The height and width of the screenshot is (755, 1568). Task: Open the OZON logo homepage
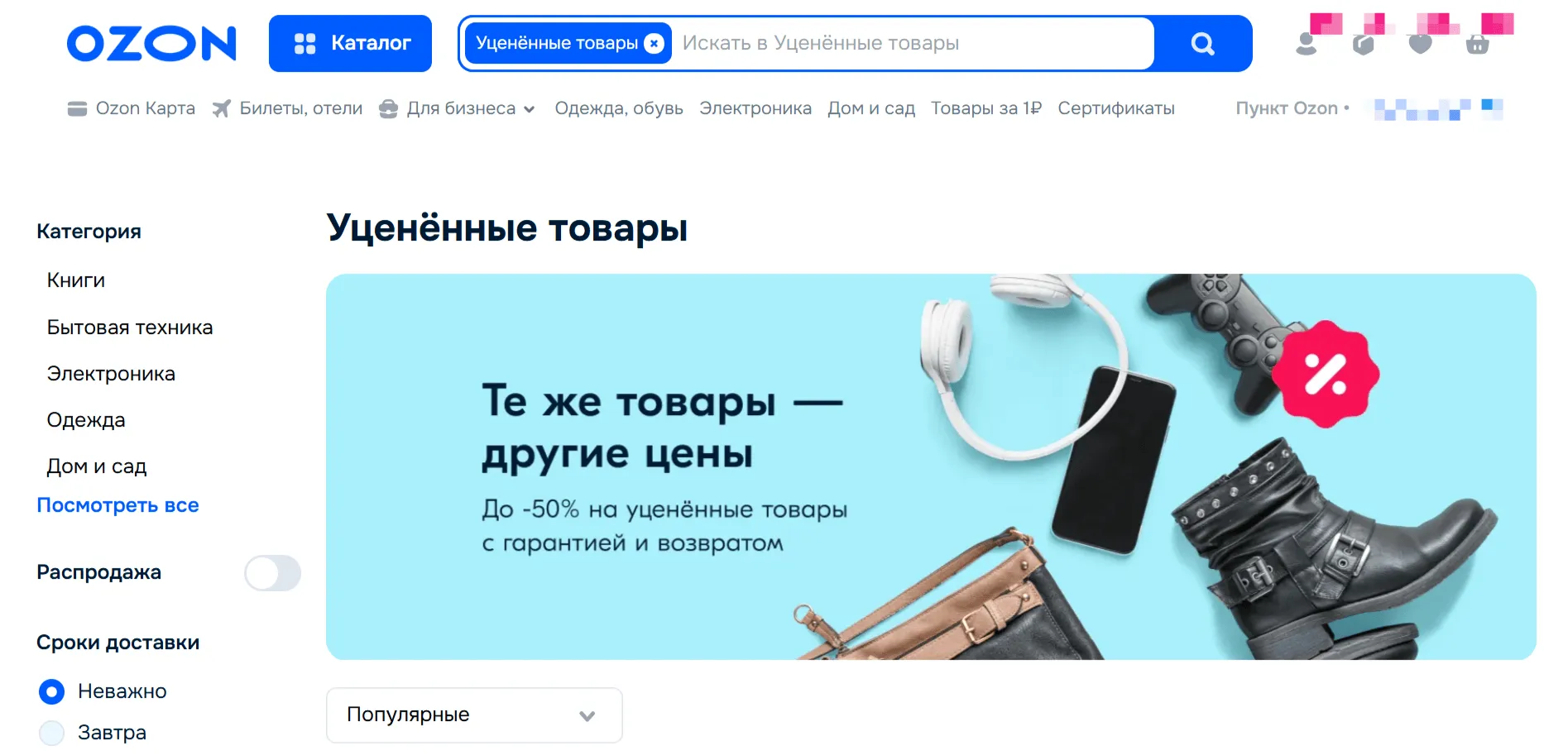(x=151, y=43)
